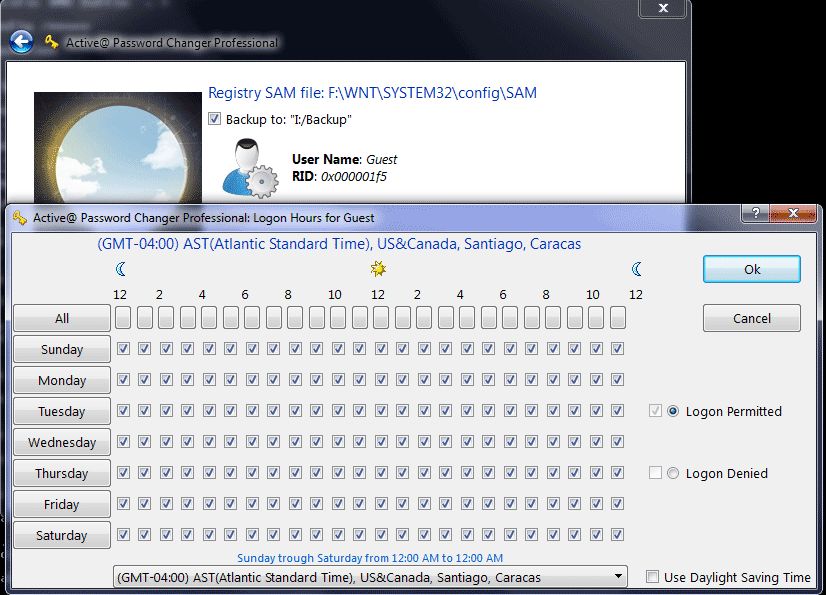Click the key icon in Logon Hours title bar
The height and width of the screenshot is (595, 826).
click(19, 218)
